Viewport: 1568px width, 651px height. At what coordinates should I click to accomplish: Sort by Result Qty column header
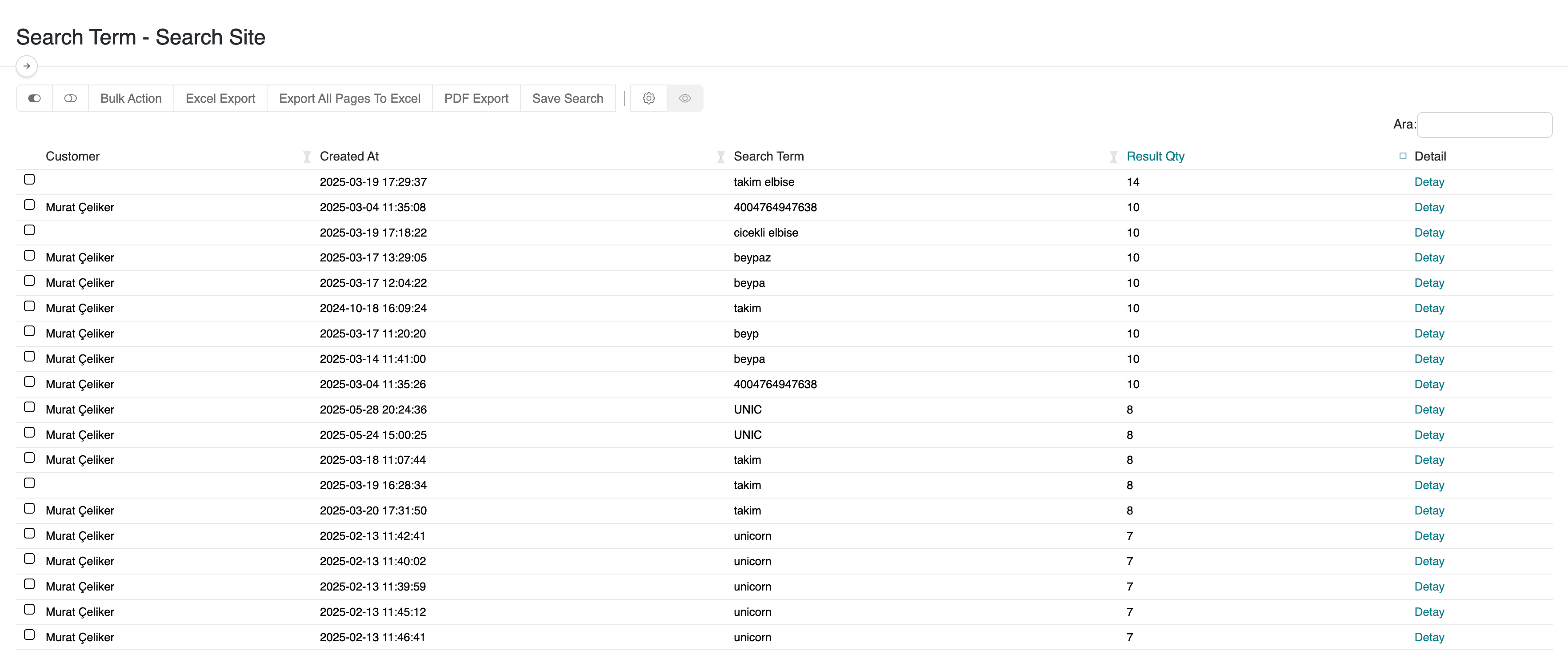1155,156
